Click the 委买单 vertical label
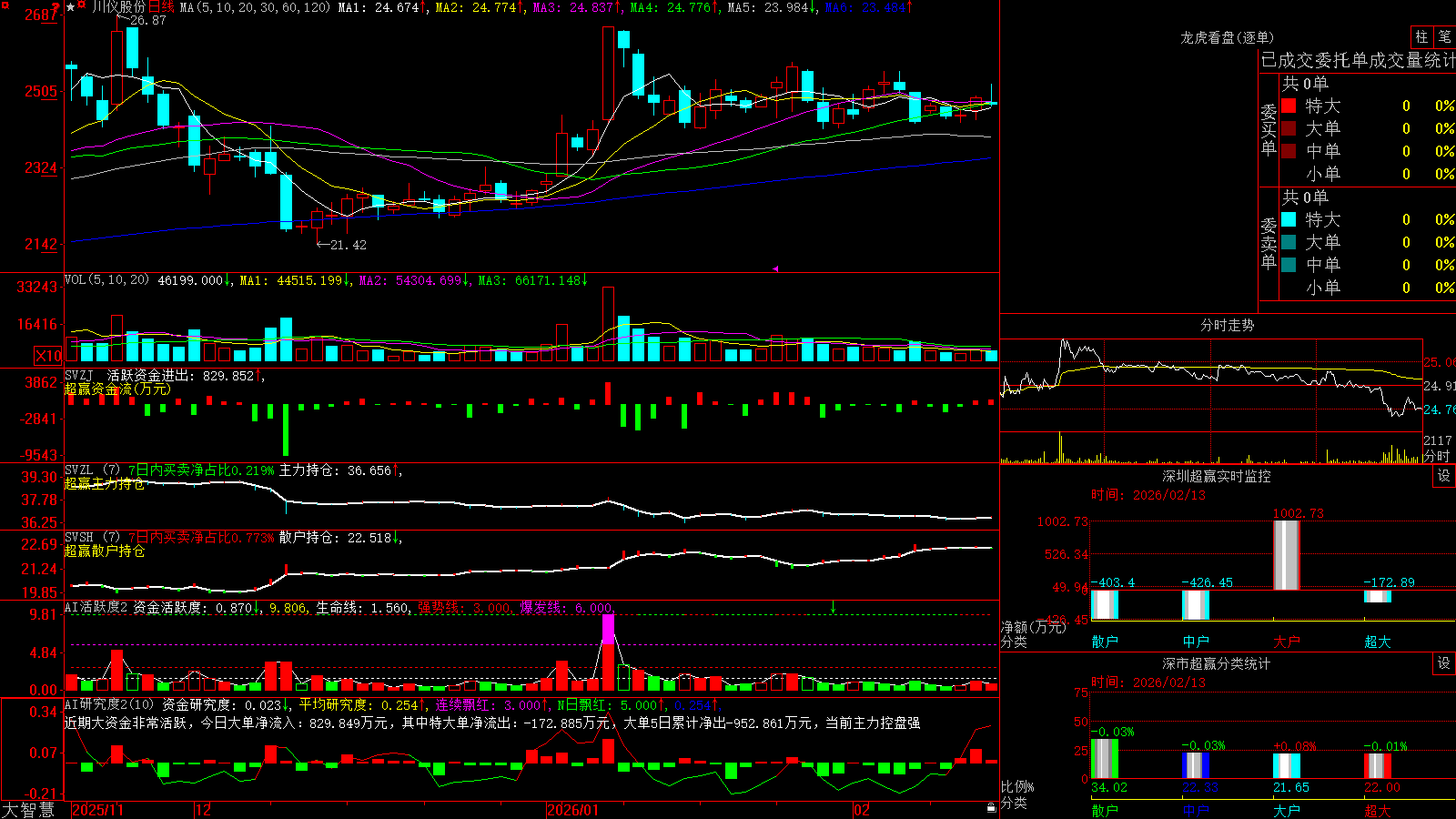1456x819 pixels. pyautogui.click(x=1269, y=130)
